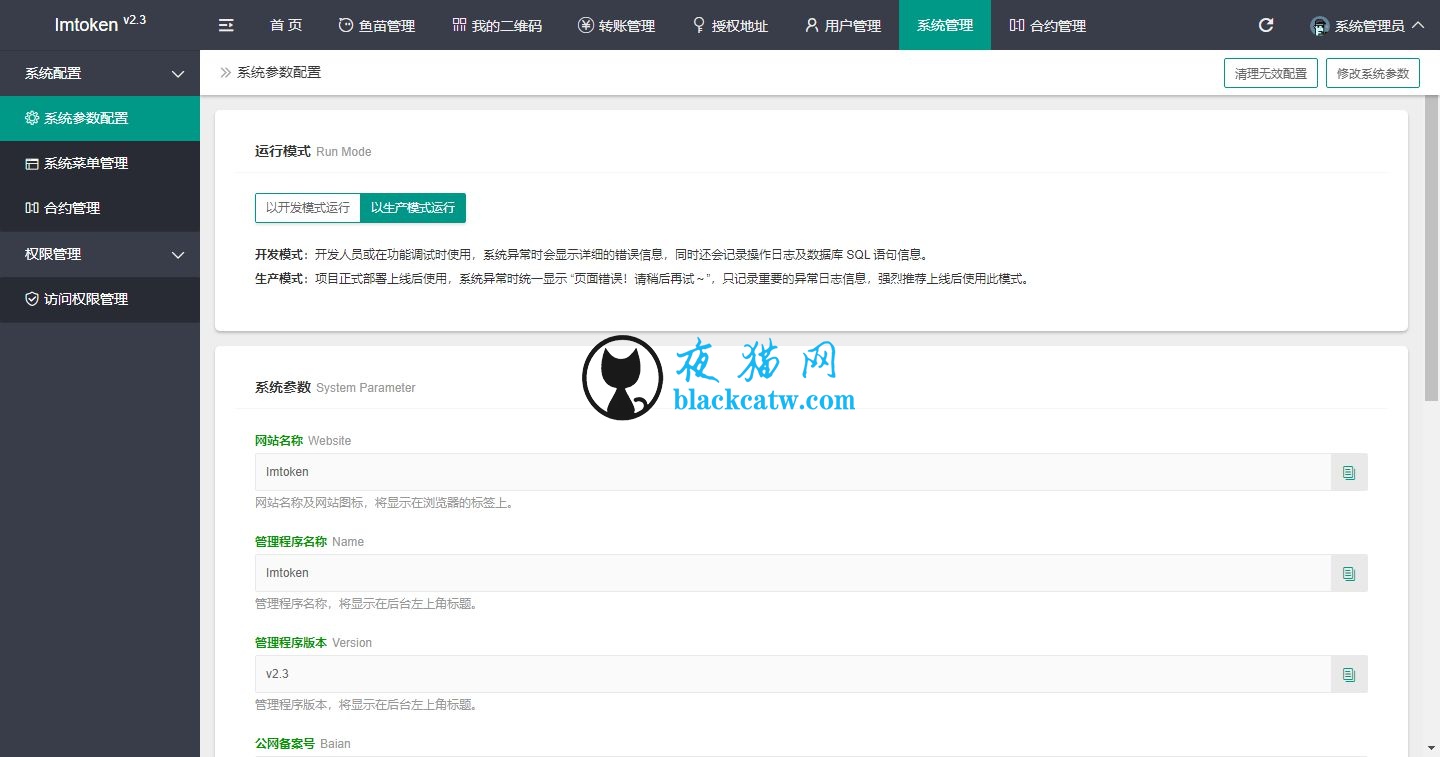This screenshot has width=1440, height=757.
Task: Click the icon beside top 合约管理
Action: (x=1017, y=25)
